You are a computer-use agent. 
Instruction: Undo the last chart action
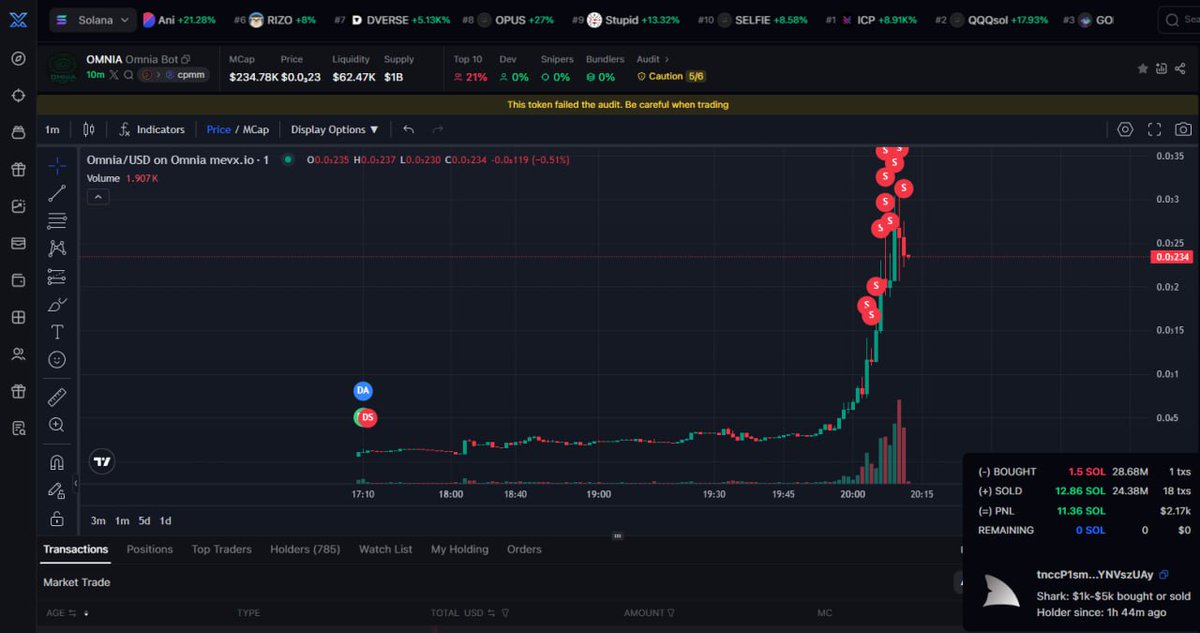408,129
